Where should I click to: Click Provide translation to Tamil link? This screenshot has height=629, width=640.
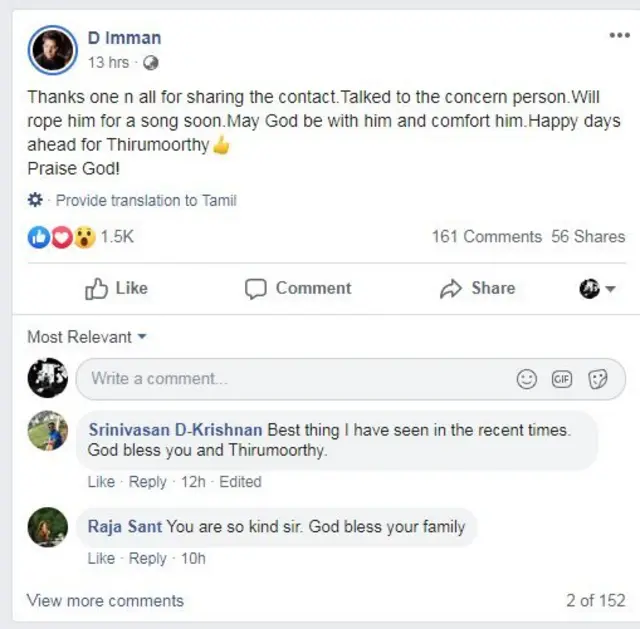click(x=146, y=200)
